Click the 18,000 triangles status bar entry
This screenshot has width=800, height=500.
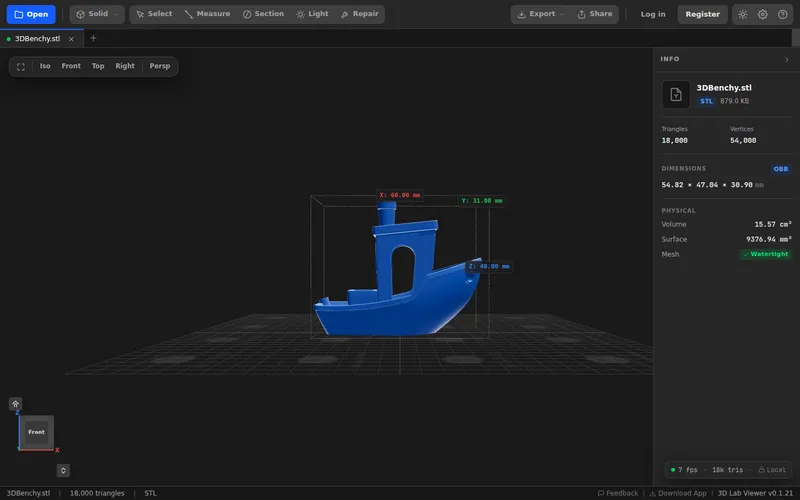pyautogui.click(x=97, y=493)
